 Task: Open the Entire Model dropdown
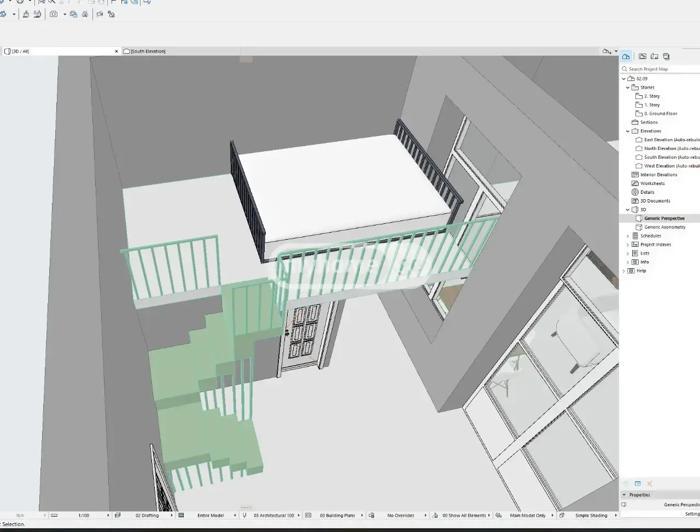tap(213, 515)
